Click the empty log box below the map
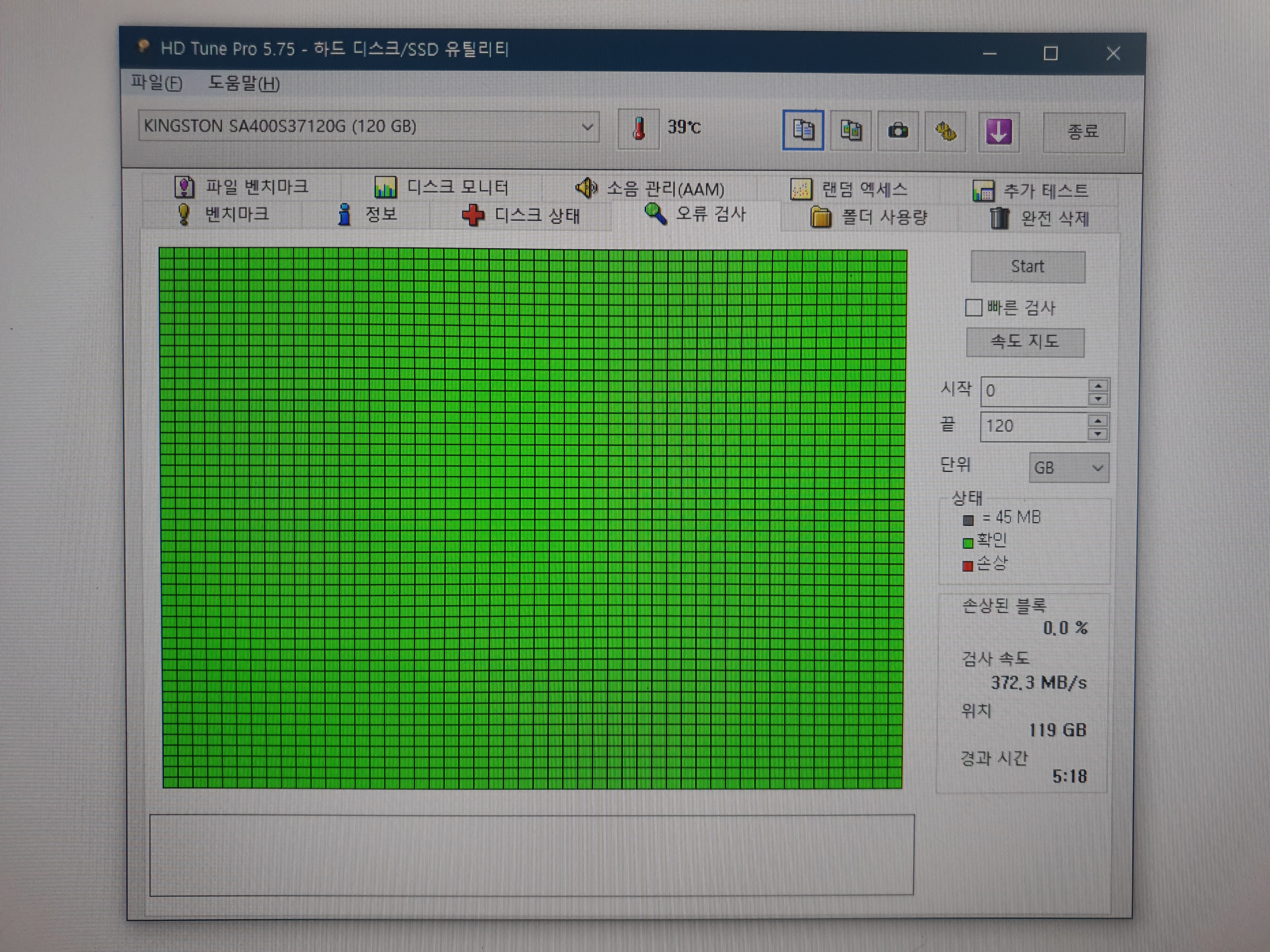1270x952 pixels. click(x=532, y=855)
